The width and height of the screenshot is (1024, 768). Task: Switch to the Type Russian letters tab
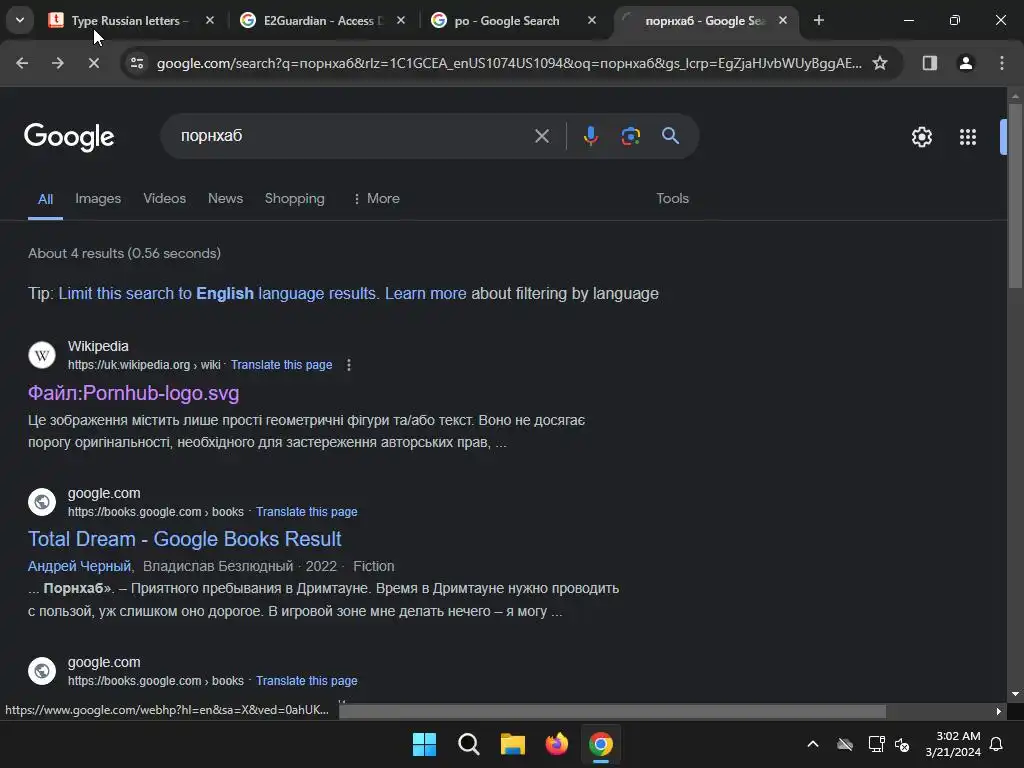coord(131,21)
